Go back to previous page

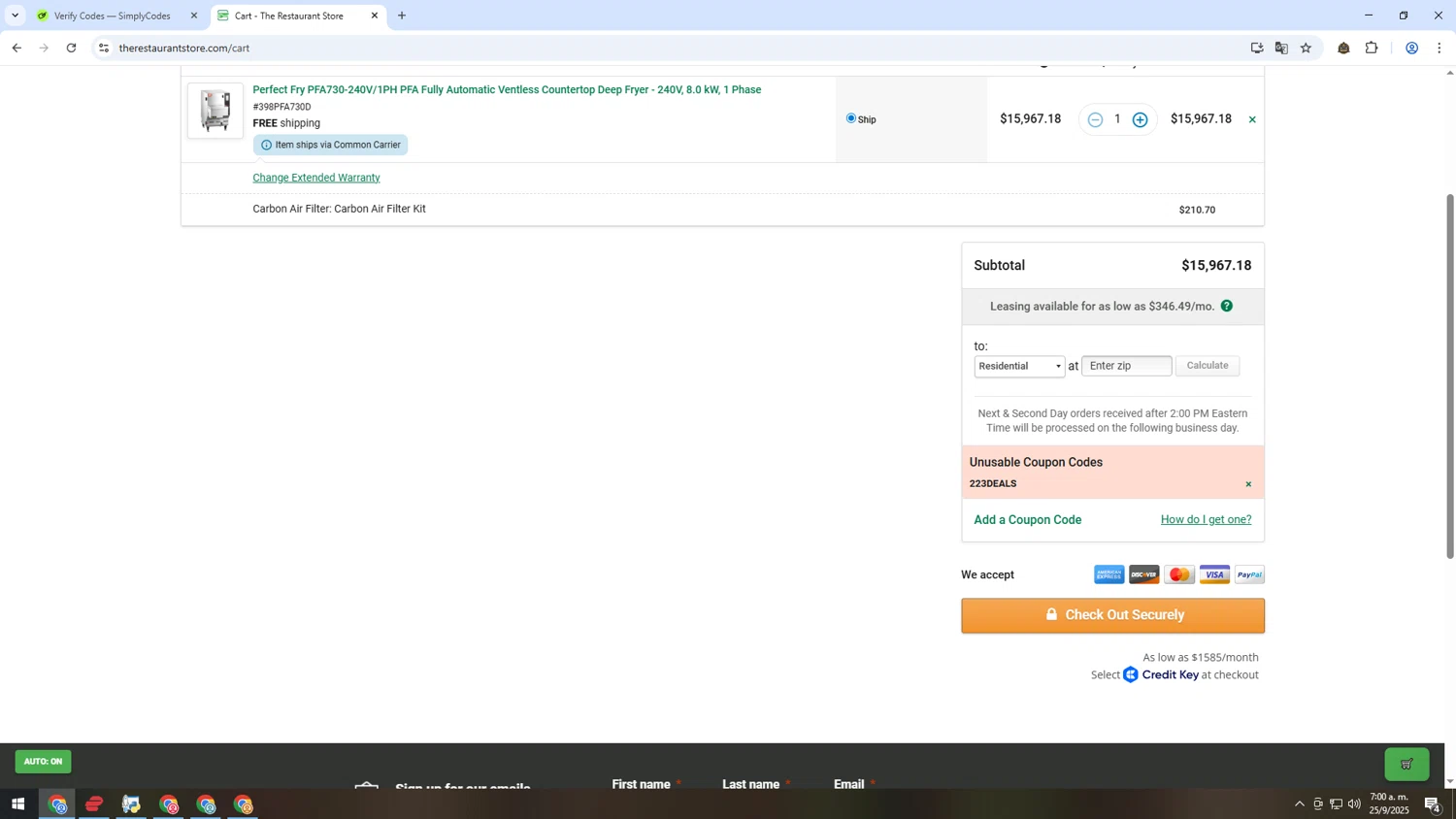pos(17,48)
